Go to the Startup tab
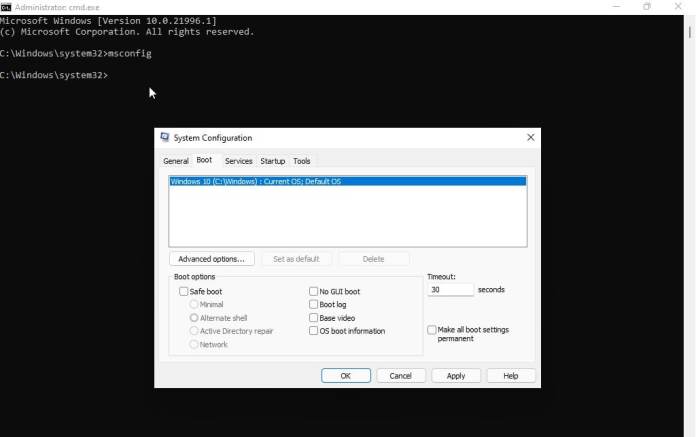 [273, 161]
